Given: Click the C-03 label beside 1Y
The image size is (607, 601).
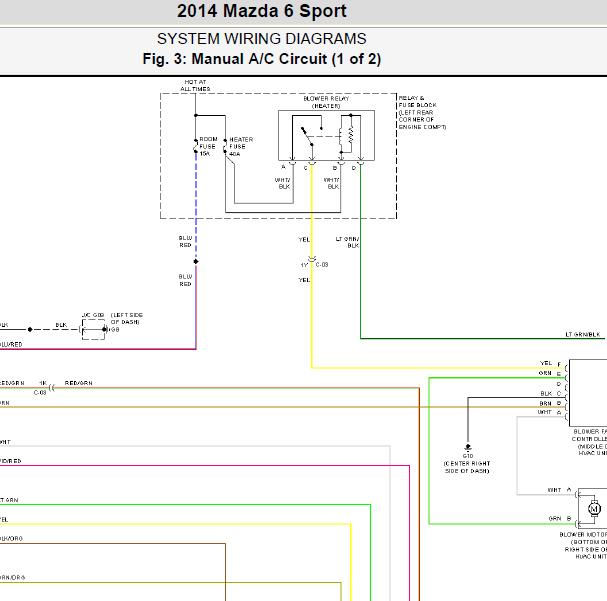Looking at the screenshot, I should point(322,265).
